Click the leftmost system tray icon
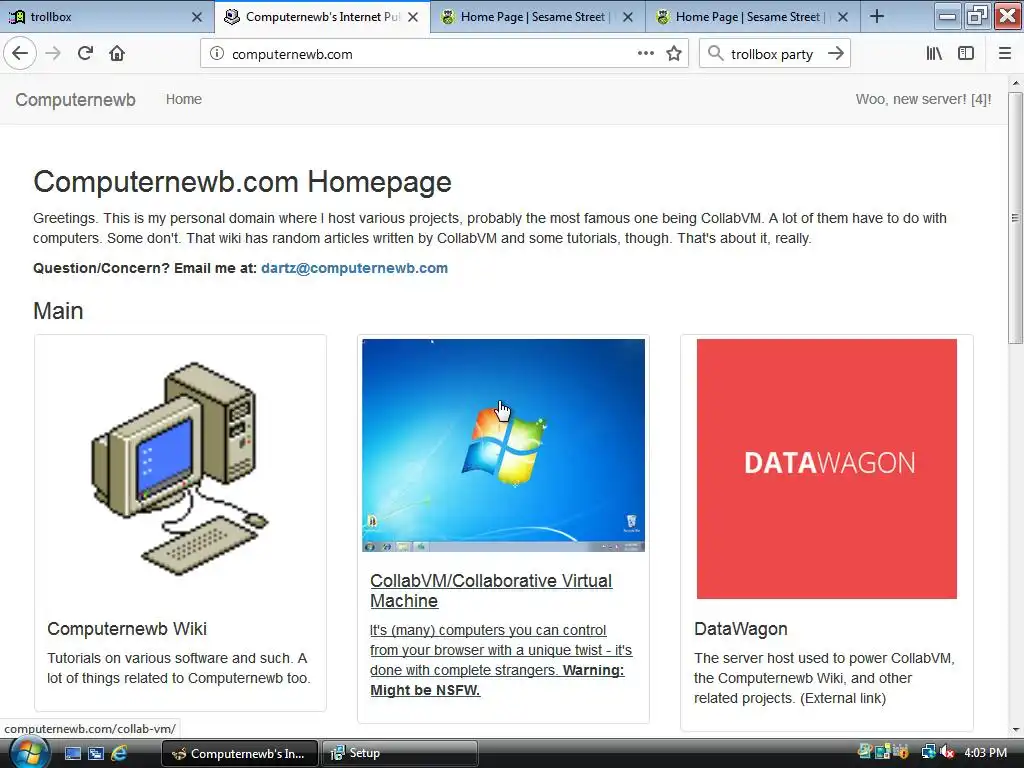1024x768 pixels. click(x=865, y=752)
